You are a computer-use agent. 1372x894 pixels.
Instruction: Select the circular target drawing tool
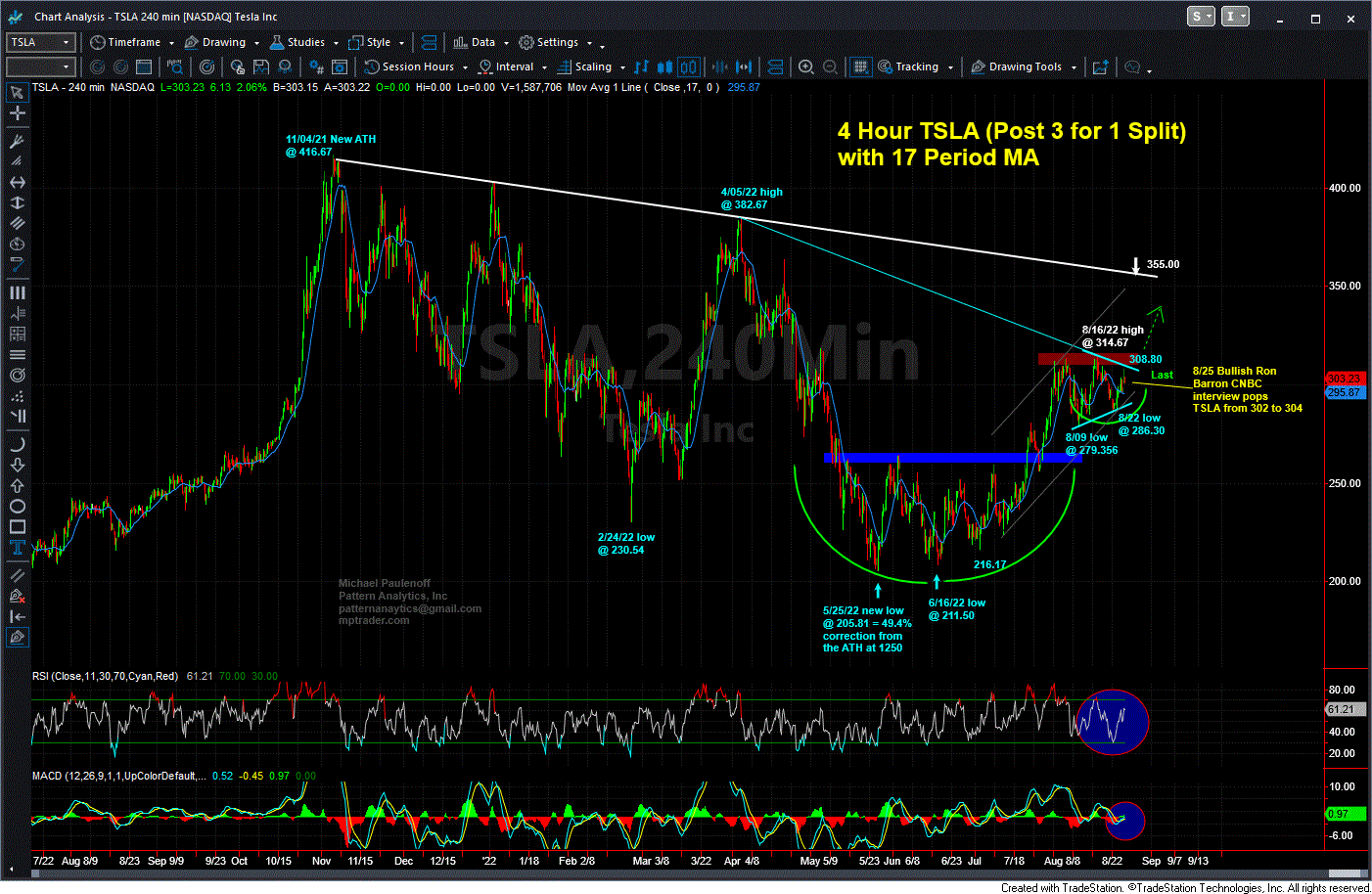click(x=17, y=376)
